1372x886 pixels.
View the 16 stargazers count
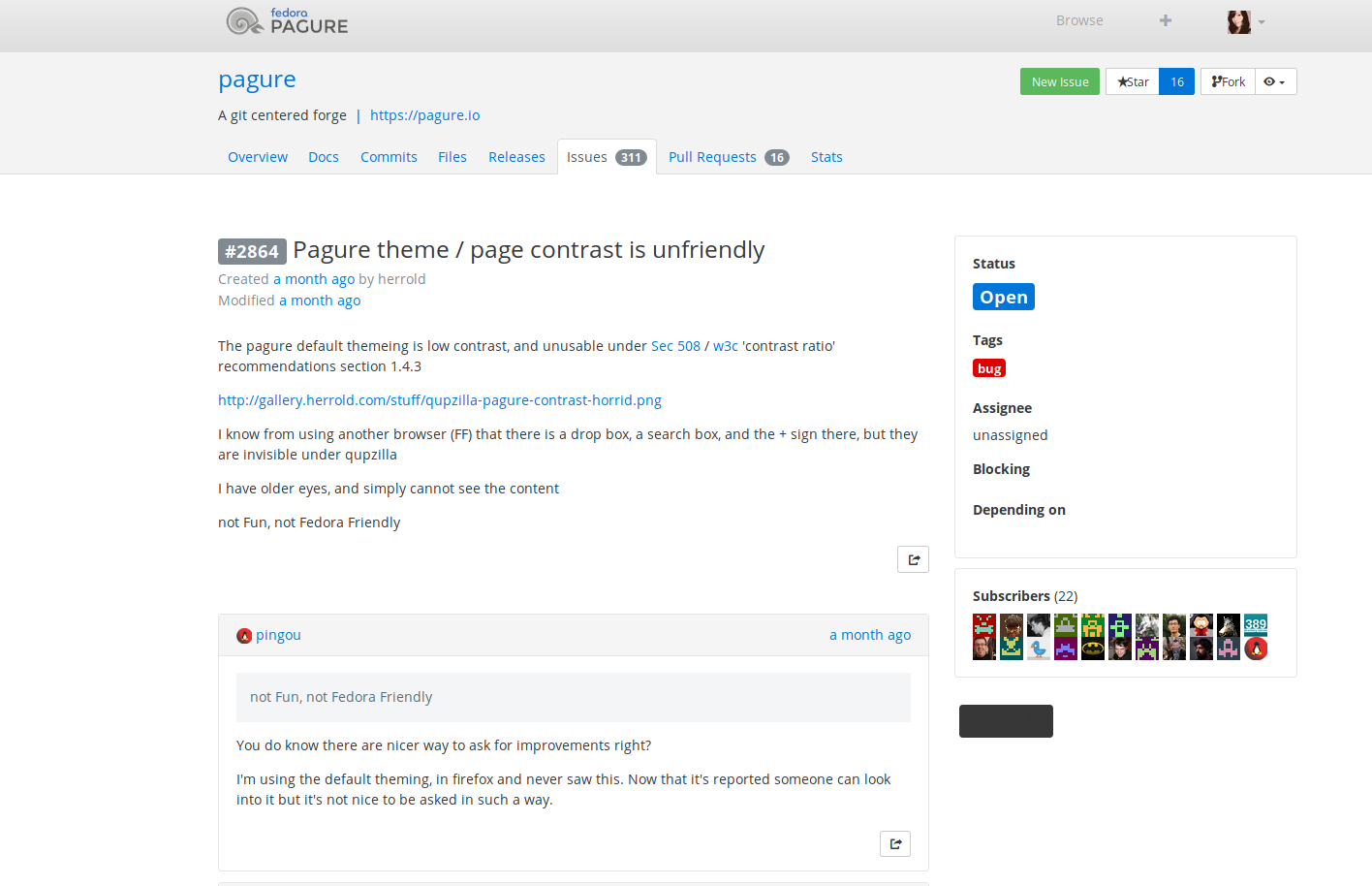[1177, 81]
